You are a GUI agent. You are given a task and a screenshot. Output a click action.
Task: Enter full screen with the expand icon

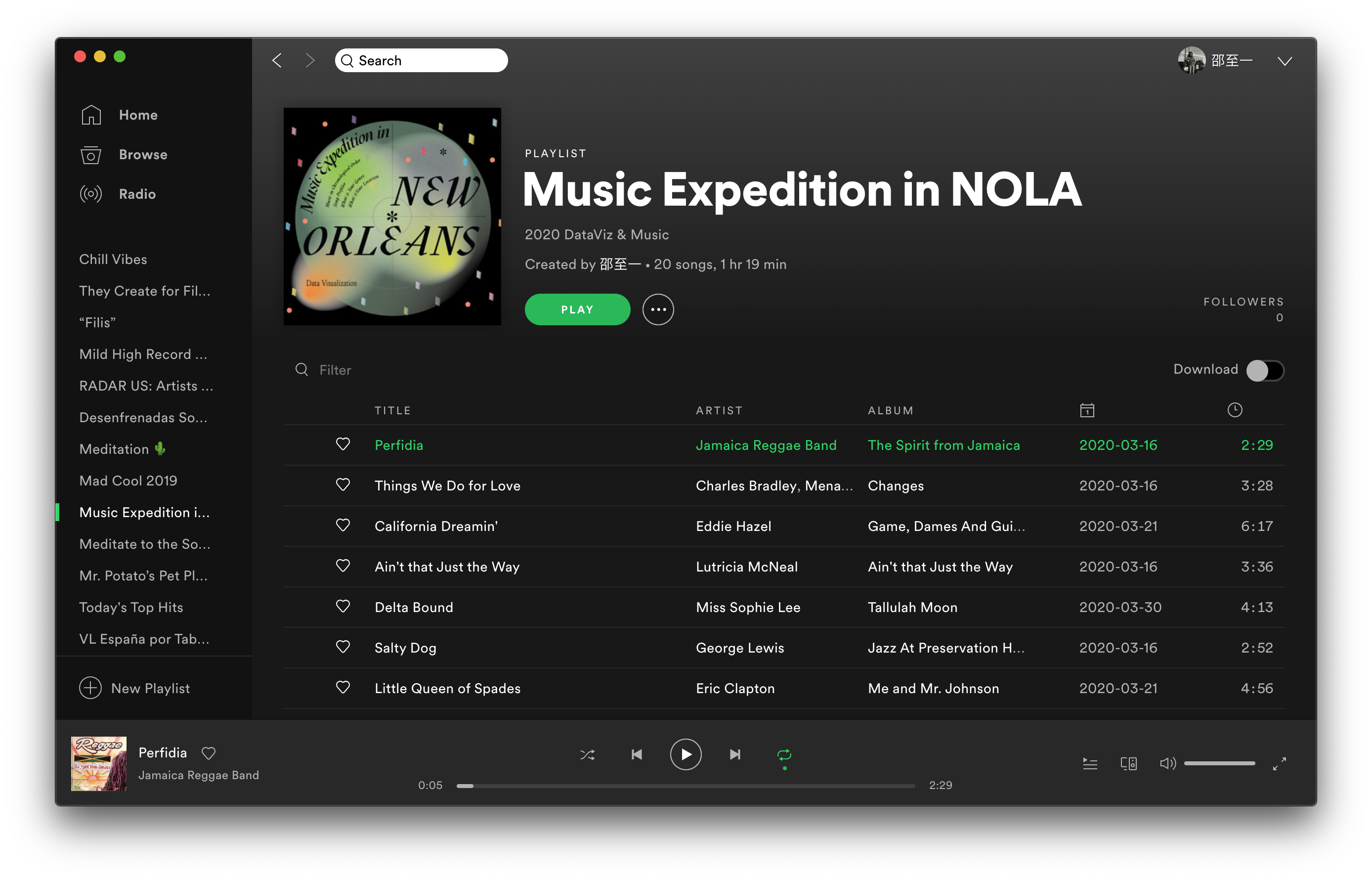(x=1279, y=764)
